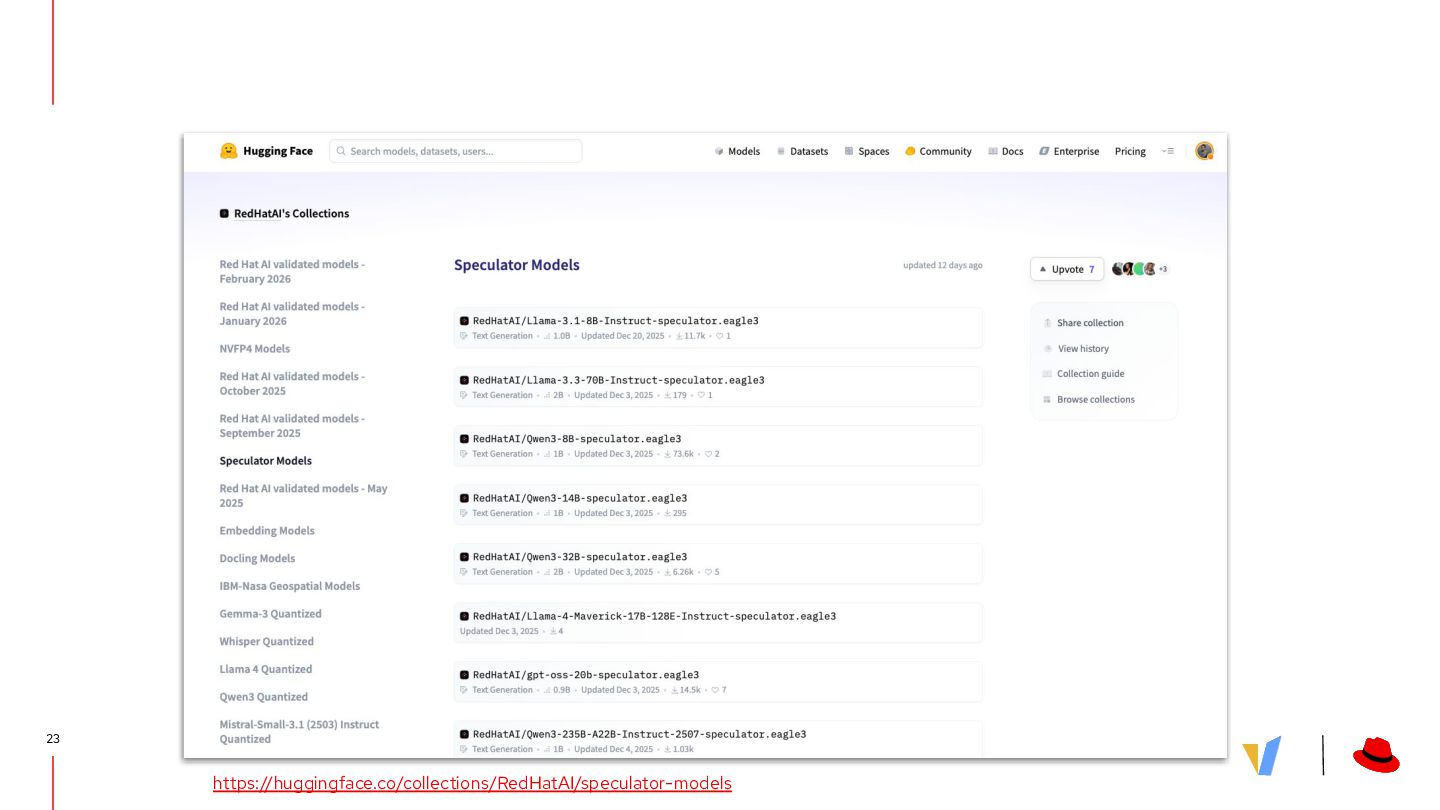Click the RedHatAI icon on gpt-oss-20b row
Screen dimensions: 1440x810
pos(464,675)
